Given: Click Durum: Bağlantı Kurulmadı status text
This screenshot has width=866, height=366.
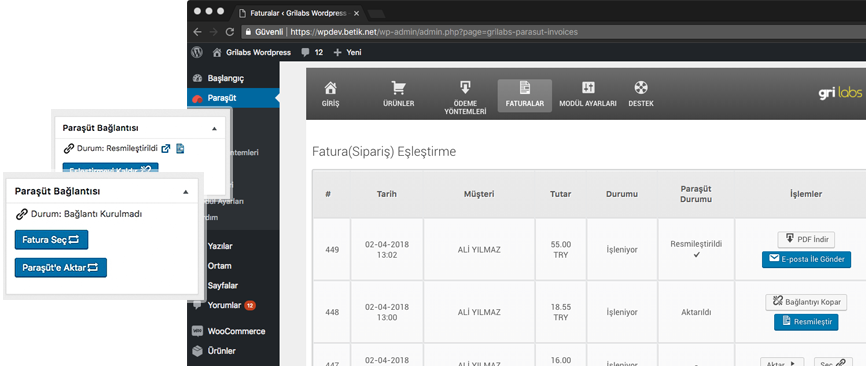Looking at the screenshot, I should click(x=86, y=214).
